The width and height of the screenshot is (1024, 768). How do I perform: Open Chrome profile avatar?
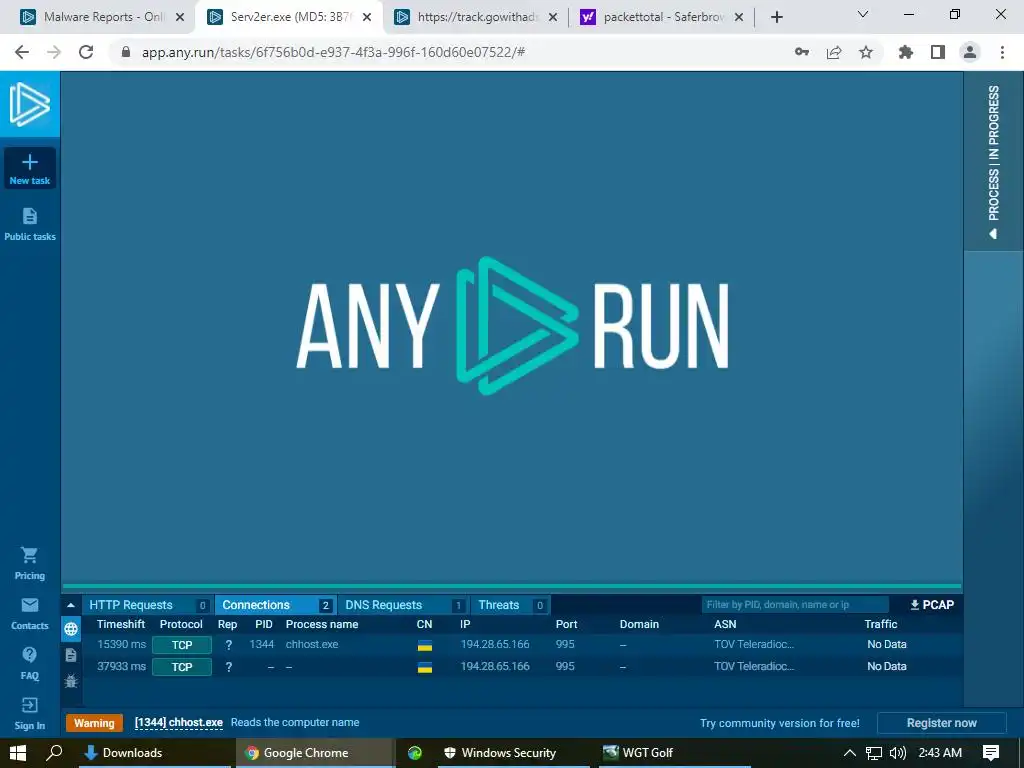coord(970,52)
